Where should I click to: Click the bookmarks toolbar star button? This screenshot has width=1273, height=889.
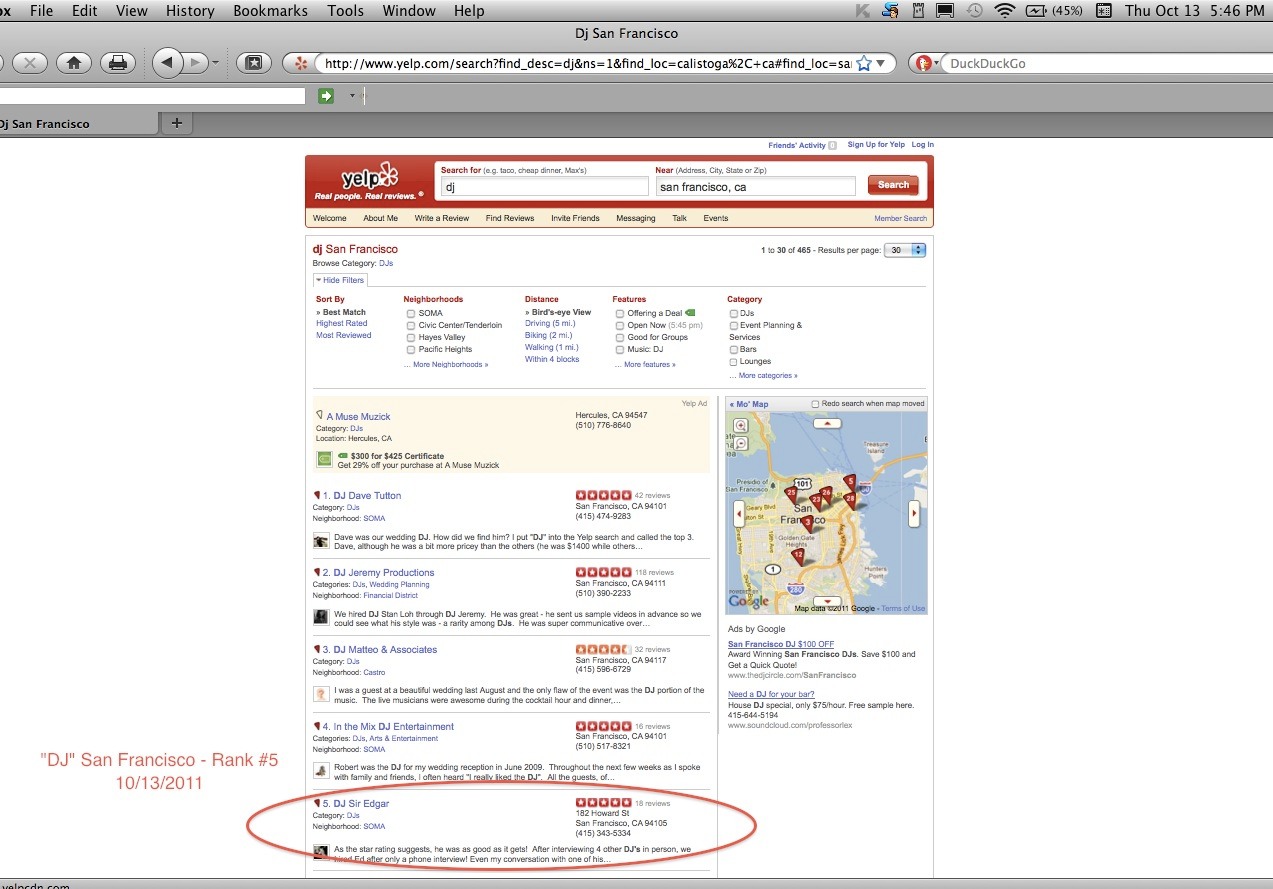point(254,63)
